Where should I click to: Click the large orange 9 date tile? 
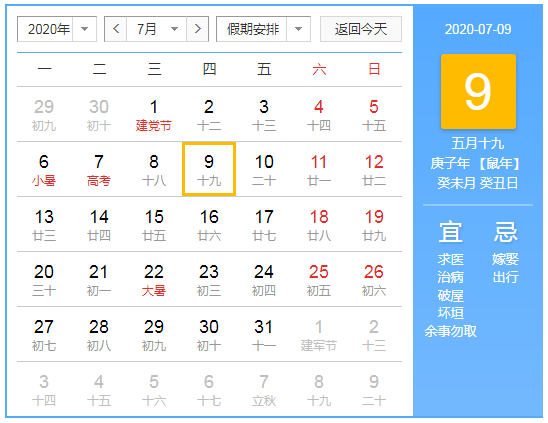point(478,91)
